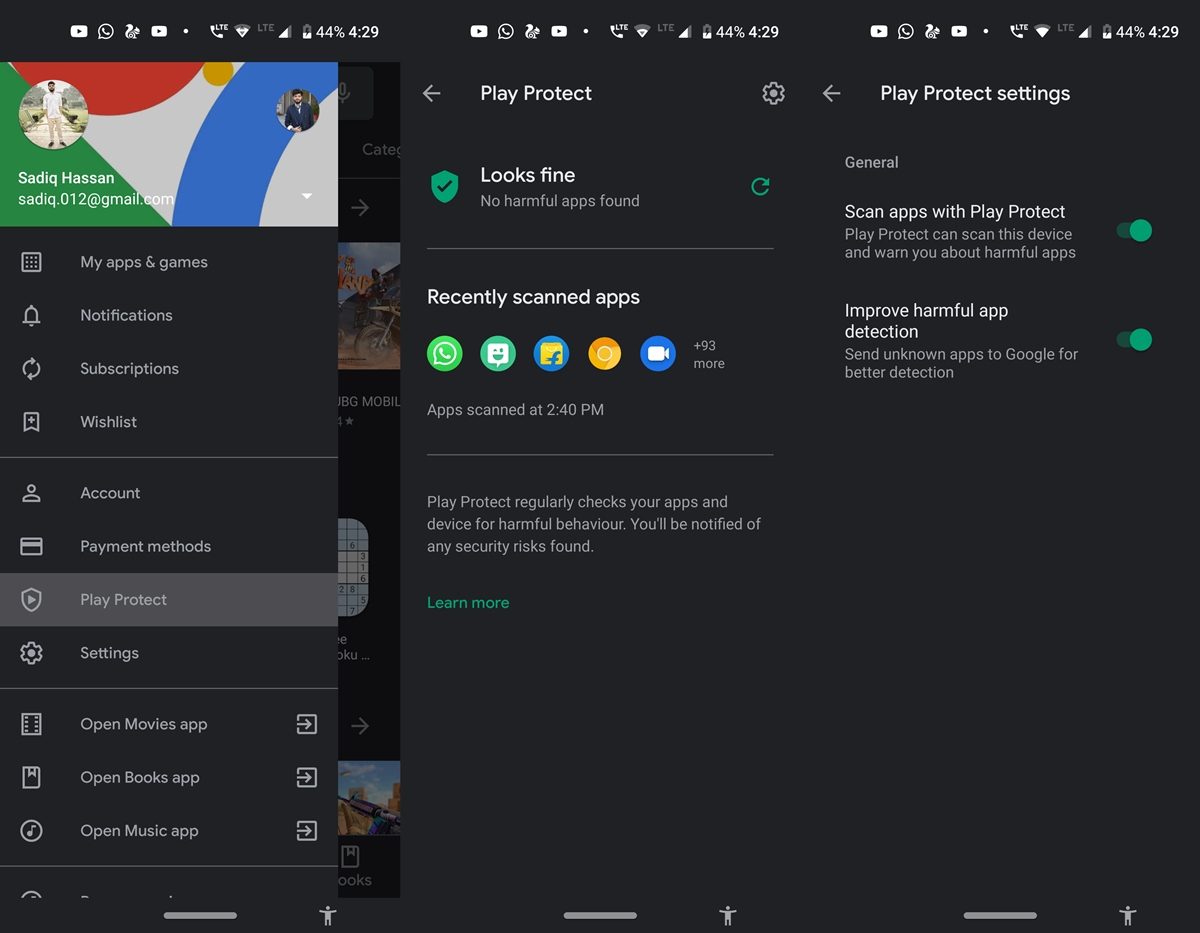
Task: Tap the green smiley chat app icon
Action: click(498, 353)
